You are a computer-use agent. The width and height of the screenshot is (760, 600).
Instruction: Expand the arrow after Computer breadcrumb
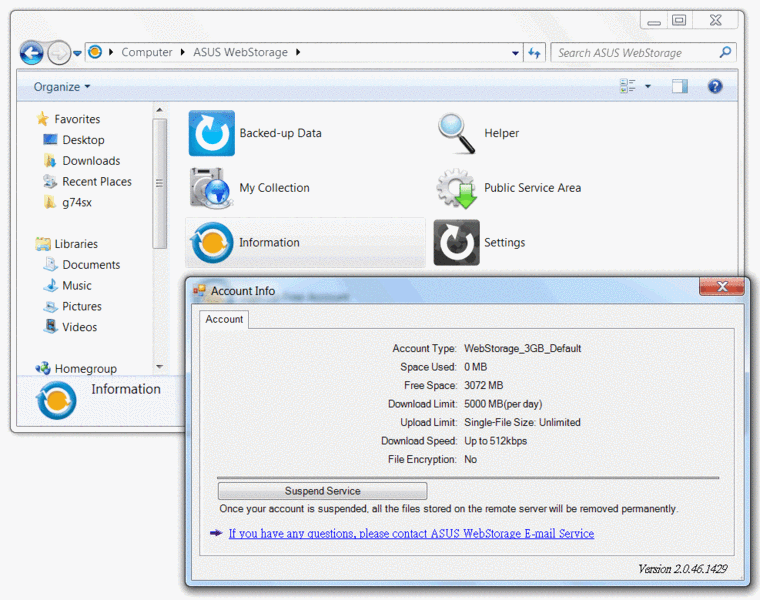pyautogui.click(x=183, y=52)
